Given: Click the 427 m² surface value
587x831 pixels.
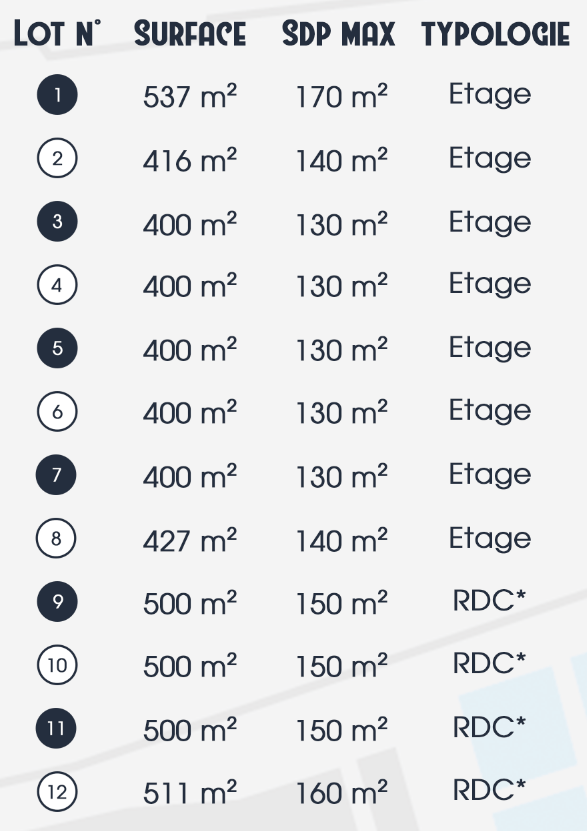Looking at the screenshot, I should point(190,540).
